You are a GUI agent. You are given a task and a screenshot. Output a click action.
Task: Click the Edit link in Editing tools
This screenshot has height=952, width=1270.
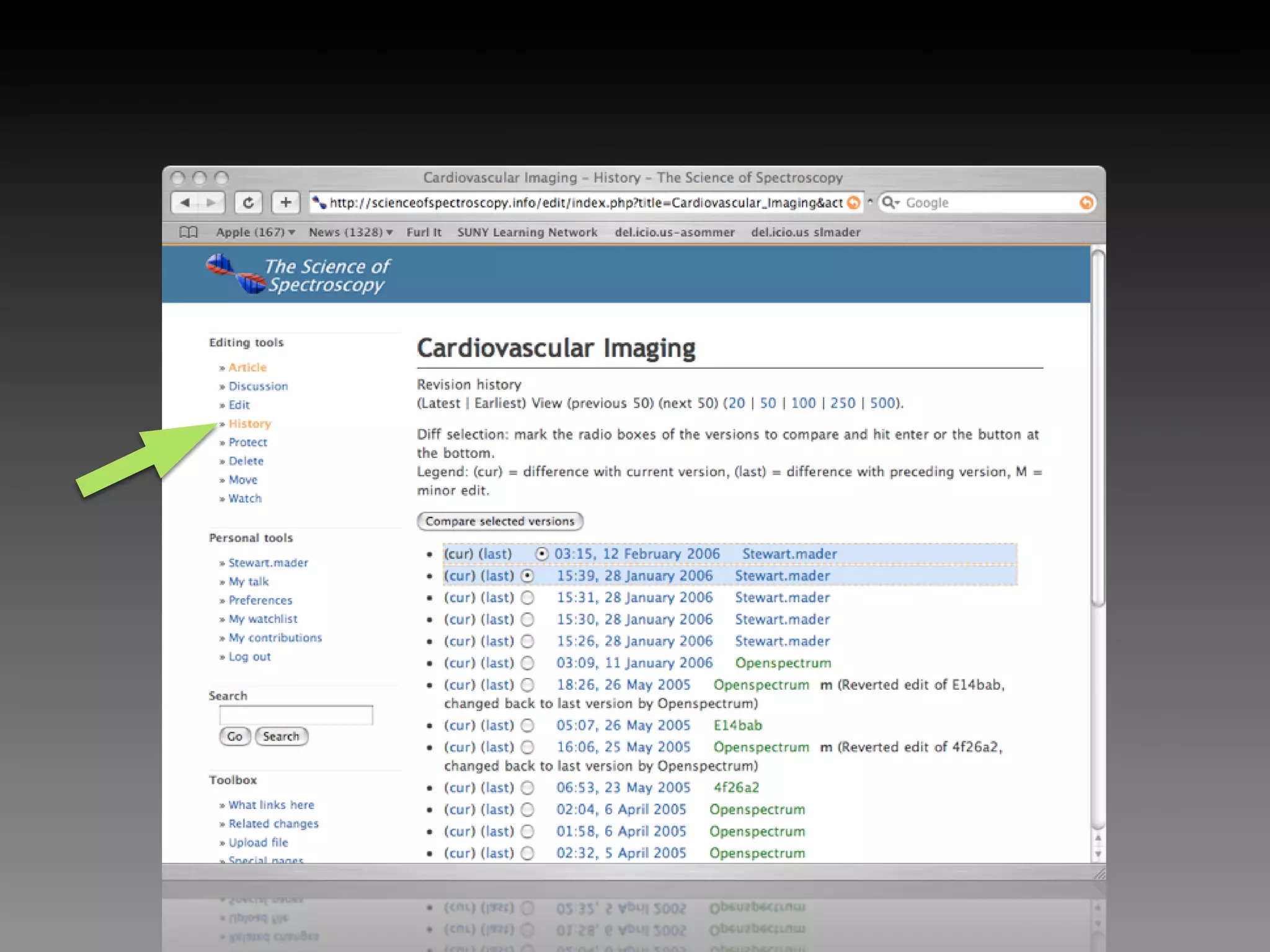pyautogui.click(x=239, y=405)
